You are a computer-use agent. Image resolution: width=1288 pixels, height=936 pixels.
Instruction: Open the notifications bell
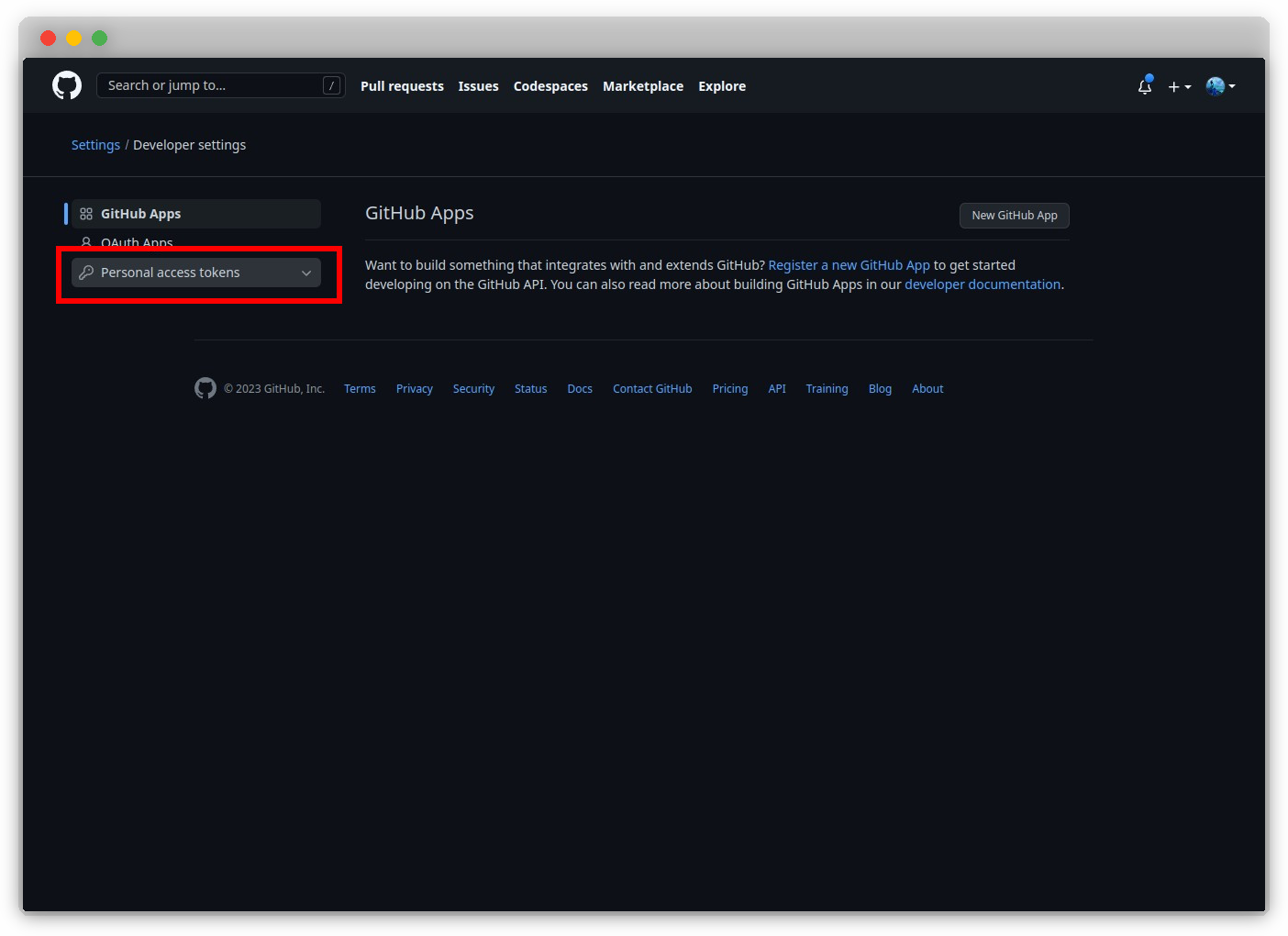1145,85
